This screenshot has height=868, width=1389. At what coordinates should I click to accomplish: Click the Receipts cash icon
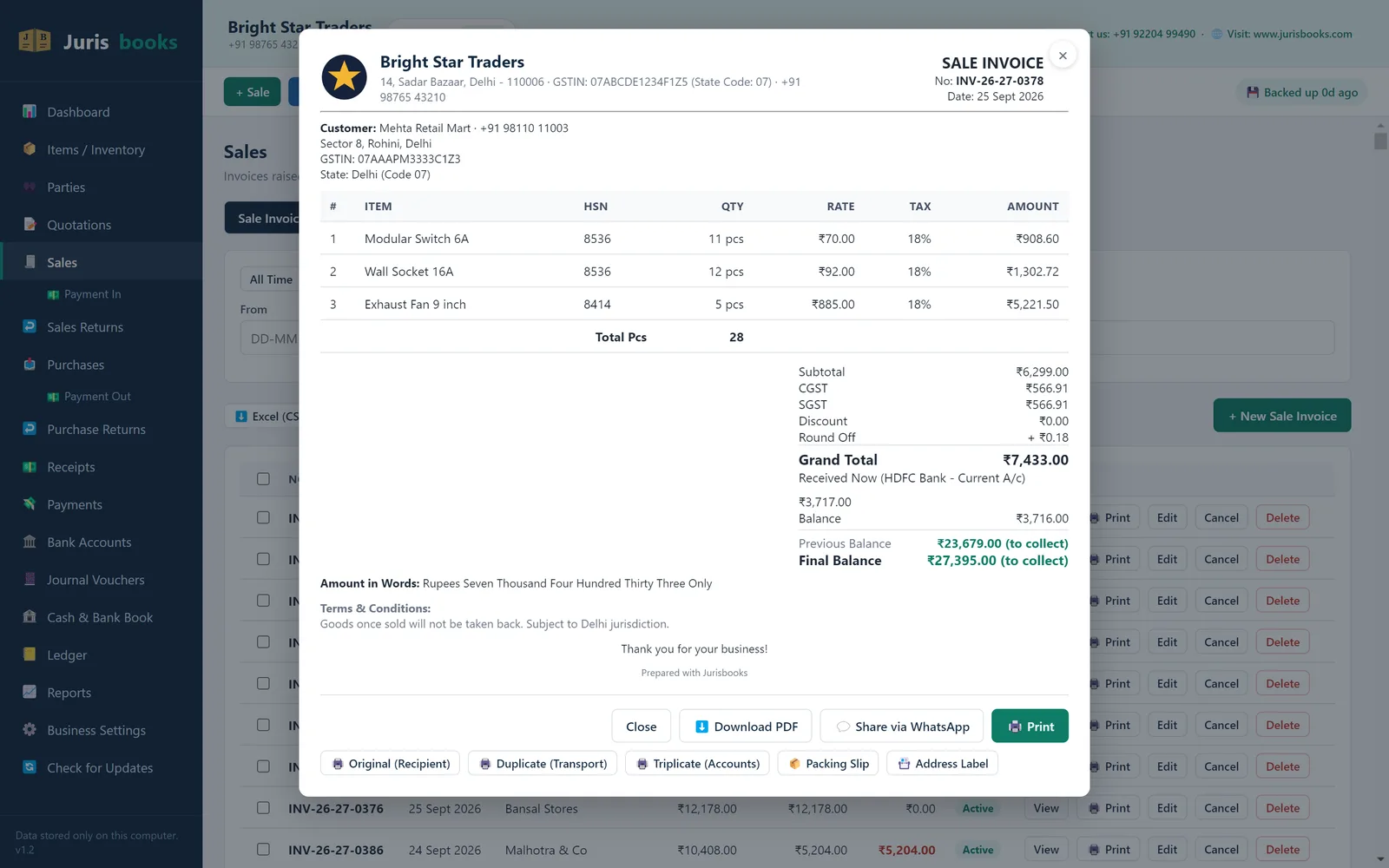(30, 467)
